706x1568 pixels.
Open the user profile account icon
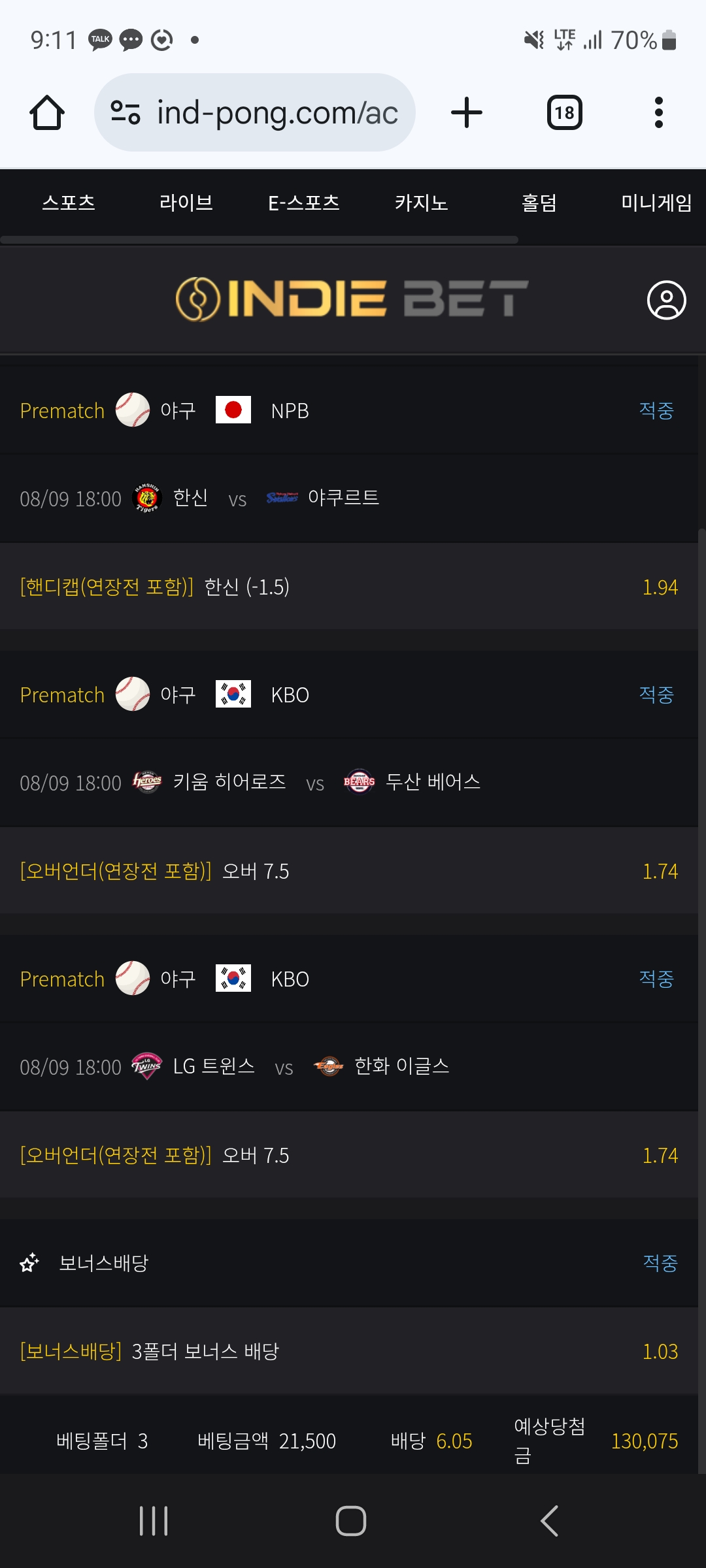[x=666, y=301]
